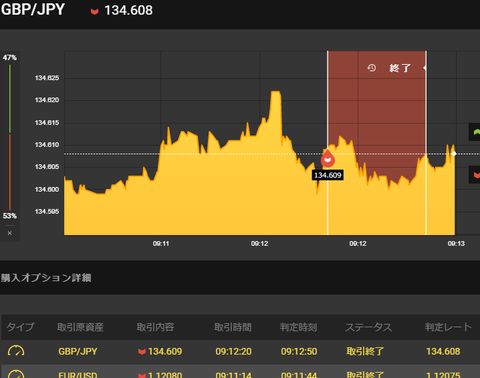
Task: Click the red arrow beside 1.12080 in table
Action: click(x=142, y=375)
